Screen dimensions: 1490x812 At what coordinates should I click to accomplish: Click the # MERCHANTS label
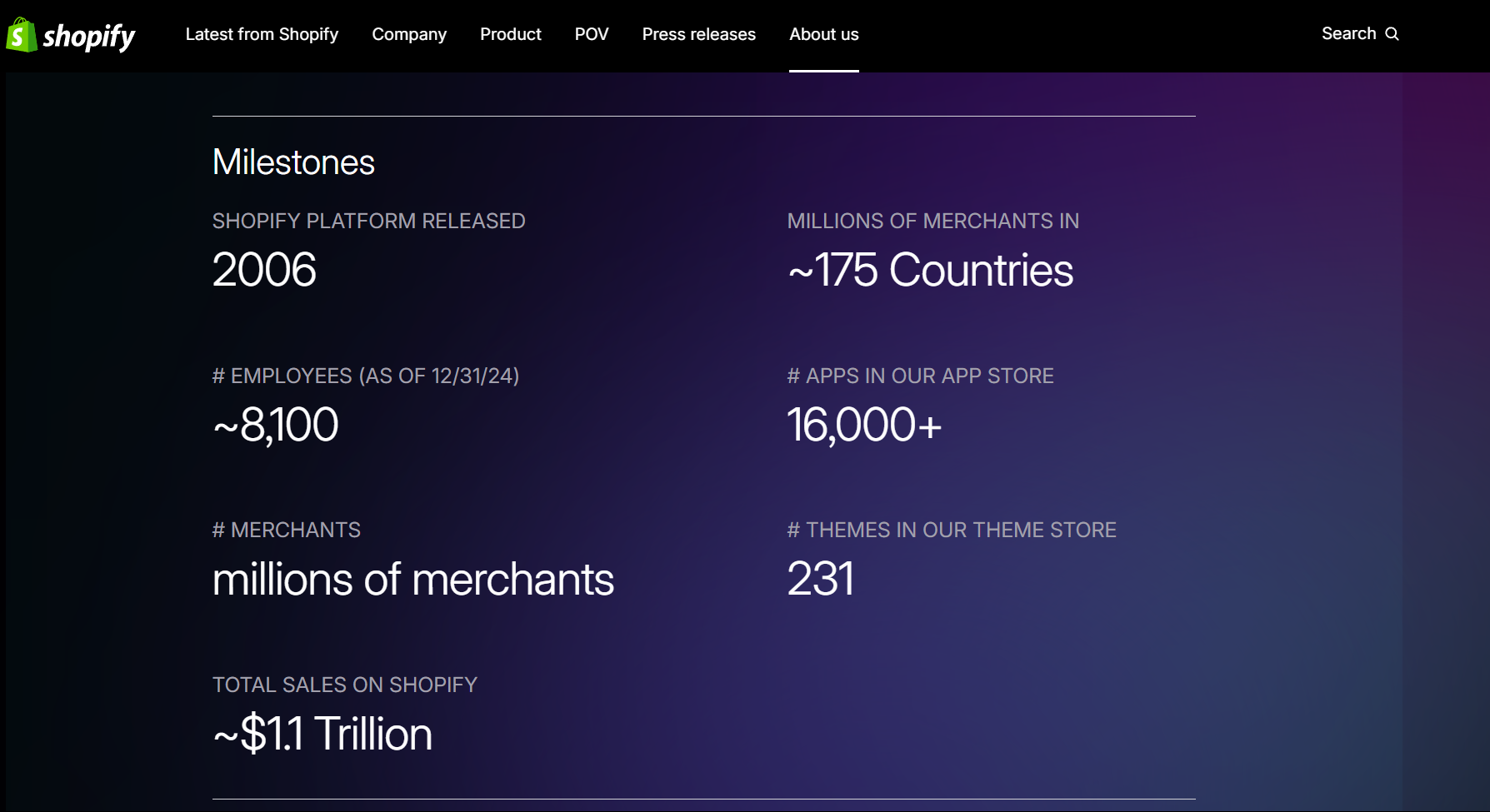(x=287, y=530)
